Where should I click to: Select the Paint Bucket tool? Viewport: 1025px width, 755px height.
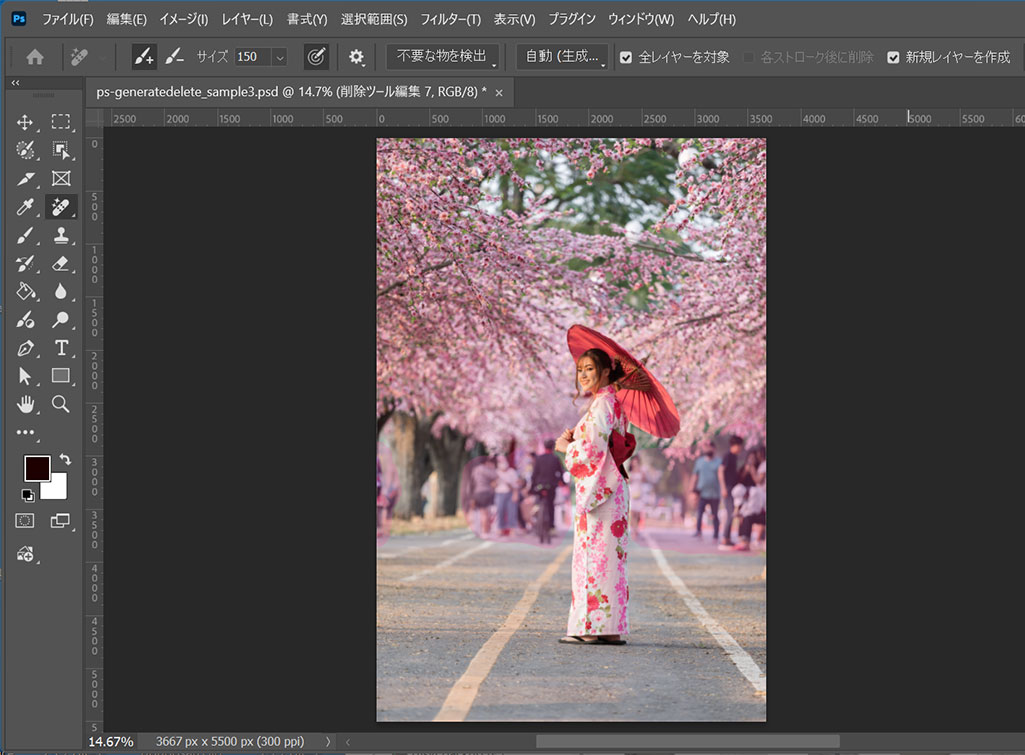25,292
